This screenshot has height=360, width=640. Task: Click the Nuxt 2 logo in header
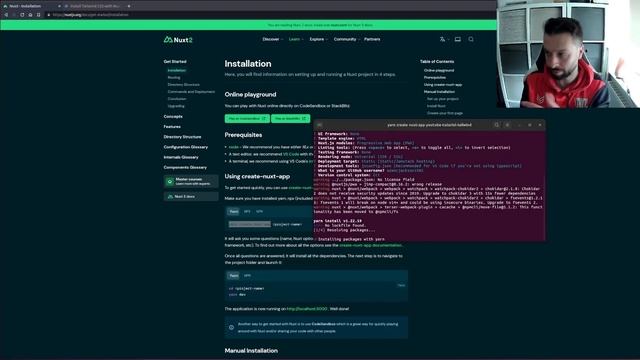(178, 40)
